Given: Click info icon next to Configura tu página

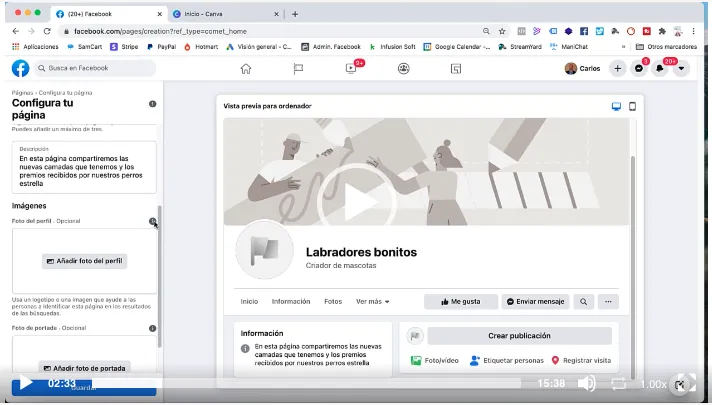Looking at the screenshot, I should 153,104.
